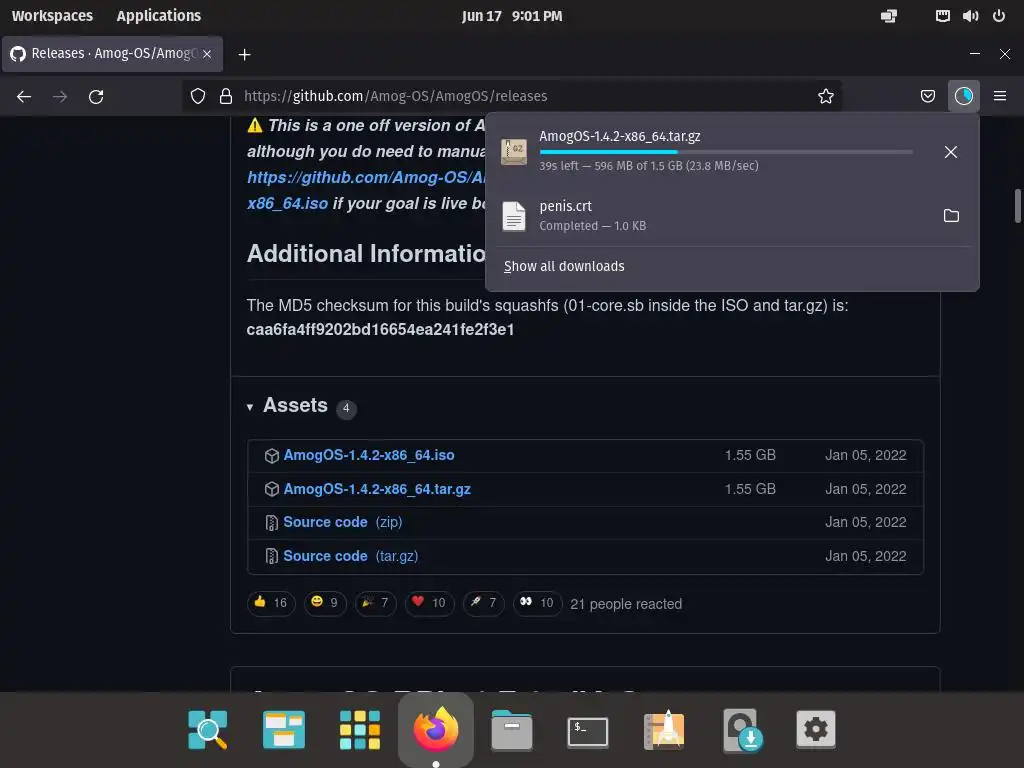Click the Firefox dock icon
The width and height of the screenshot is (1024, 768).
point(436,729)
